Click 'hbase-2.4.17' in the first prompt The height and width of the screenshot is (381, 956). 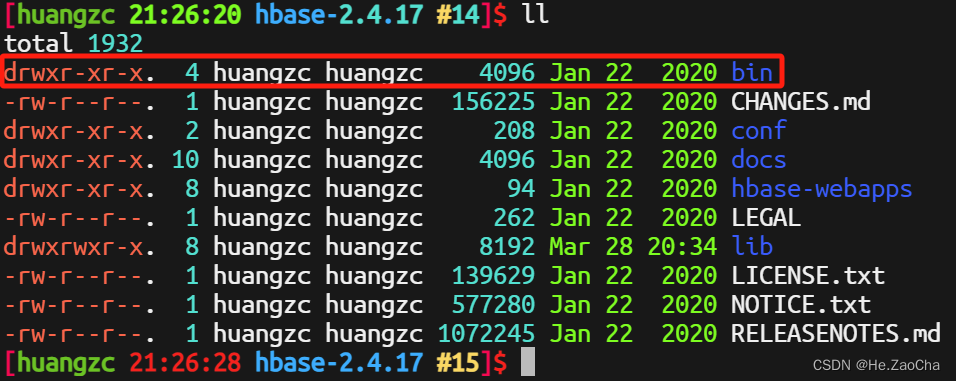pyautogui.click(x=338, y=15)
